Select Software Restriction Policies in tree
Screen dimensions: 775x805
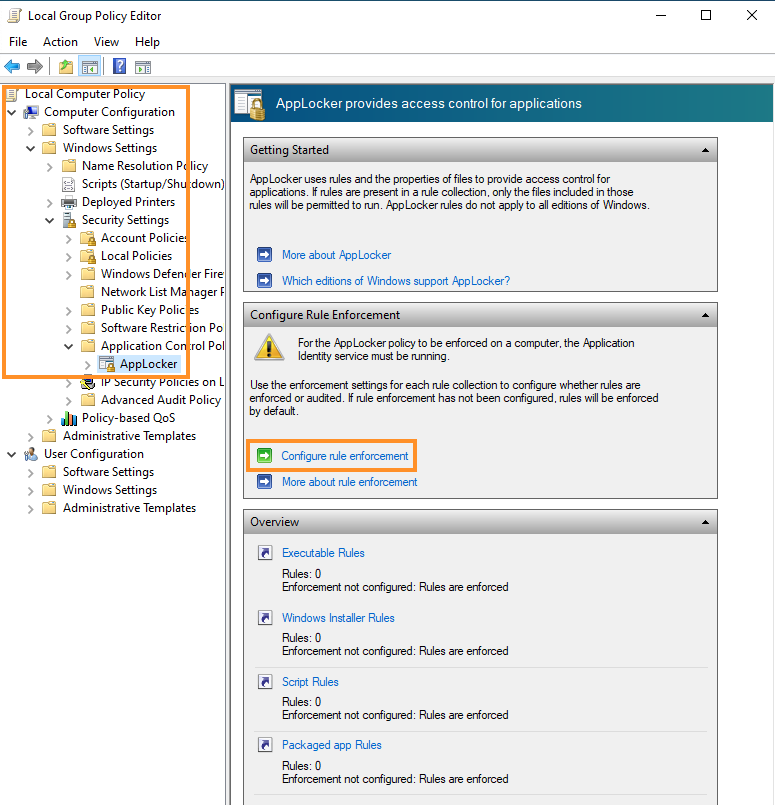(x=162, y=328)
